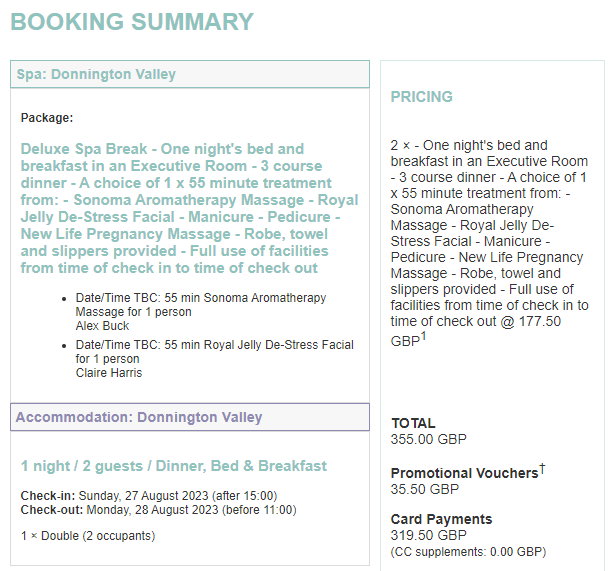Click the Promotional Vouchers label
Viewport: 616px width, 571px height.
tap(464, 473)
